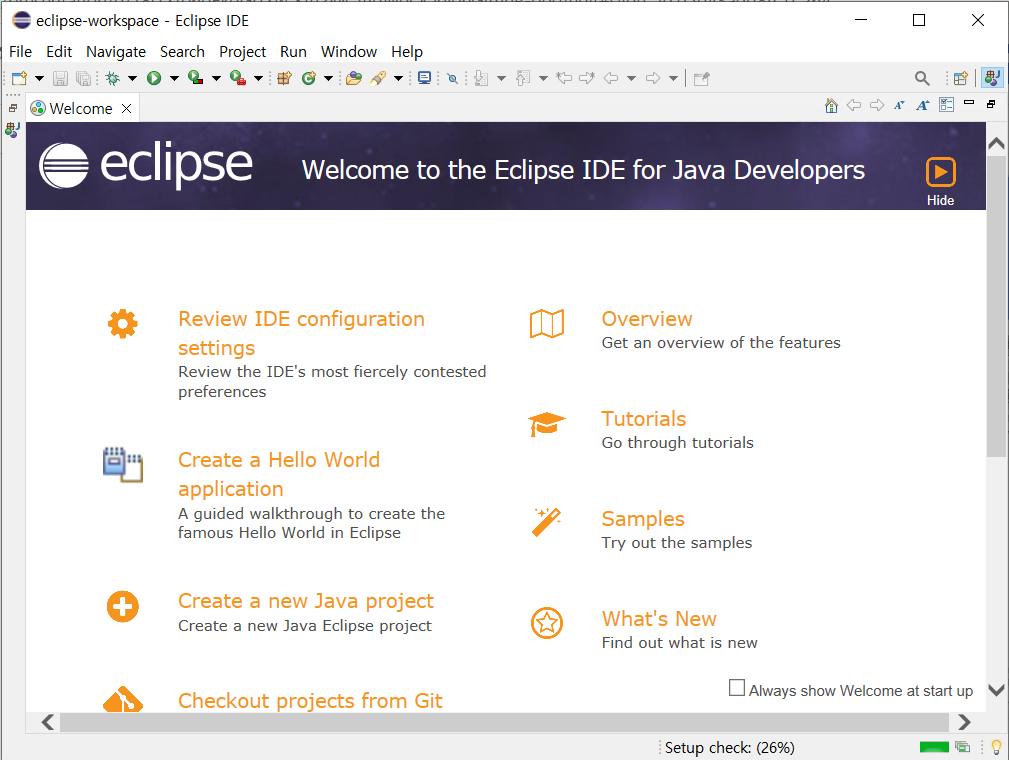Select the Welcome tab

(x=81, y=109)
